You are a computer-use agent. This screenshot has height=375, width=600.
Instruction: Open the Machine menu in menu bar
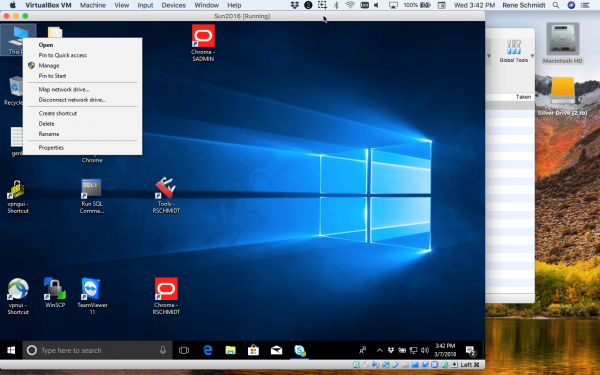coord(93,5)
